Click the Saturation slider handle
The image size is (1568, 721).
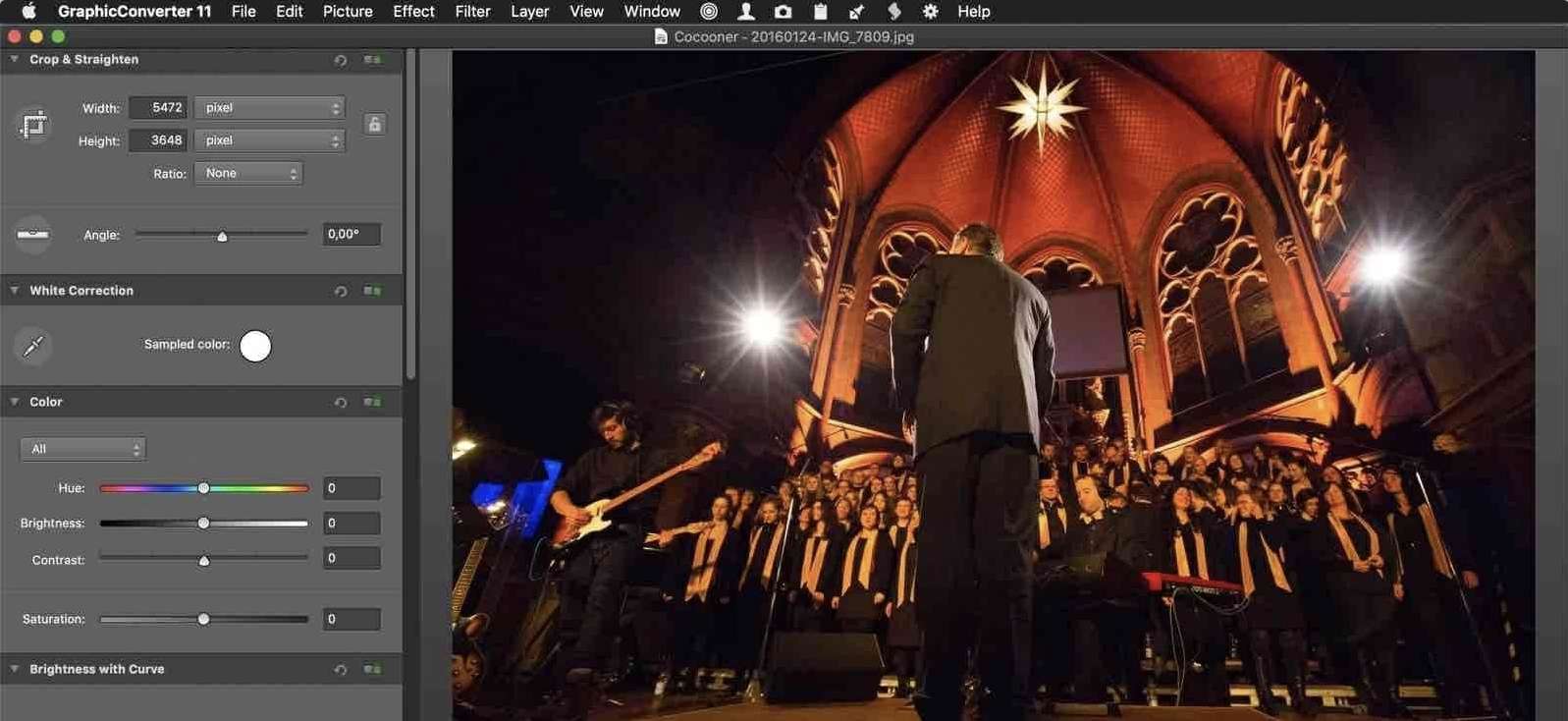click(x=203, y=619)
